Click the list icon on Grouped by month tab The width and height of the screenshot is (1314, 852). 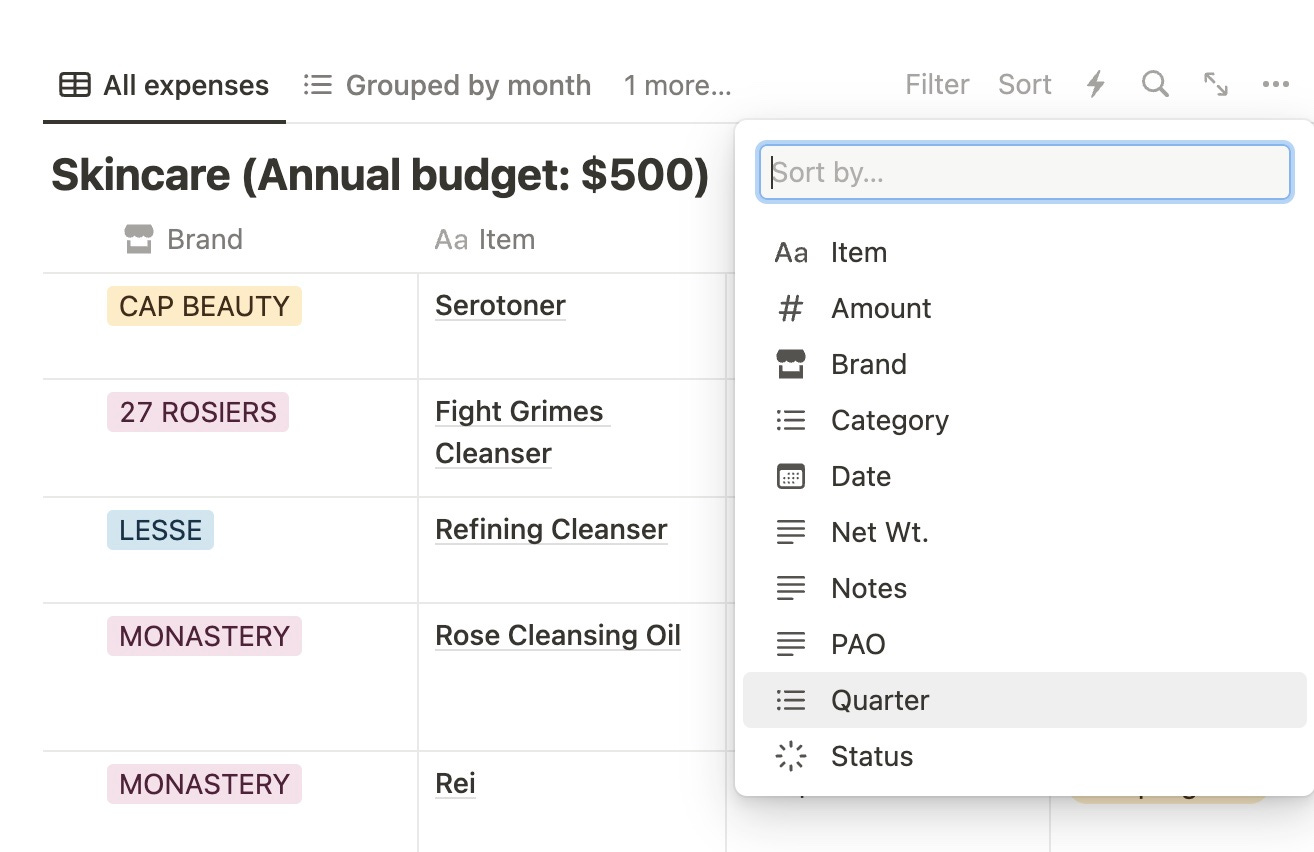317,85
